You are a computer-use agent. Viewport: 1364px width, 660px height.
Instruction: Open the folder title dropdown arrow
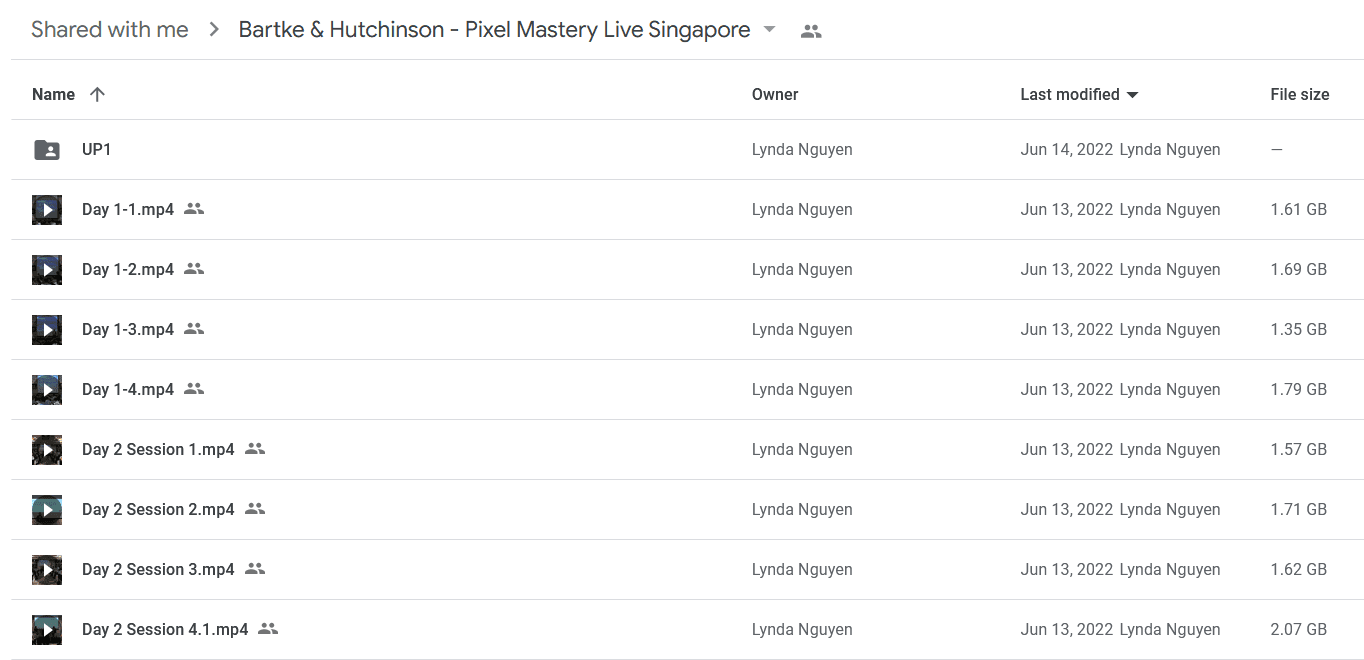(769, 30)
